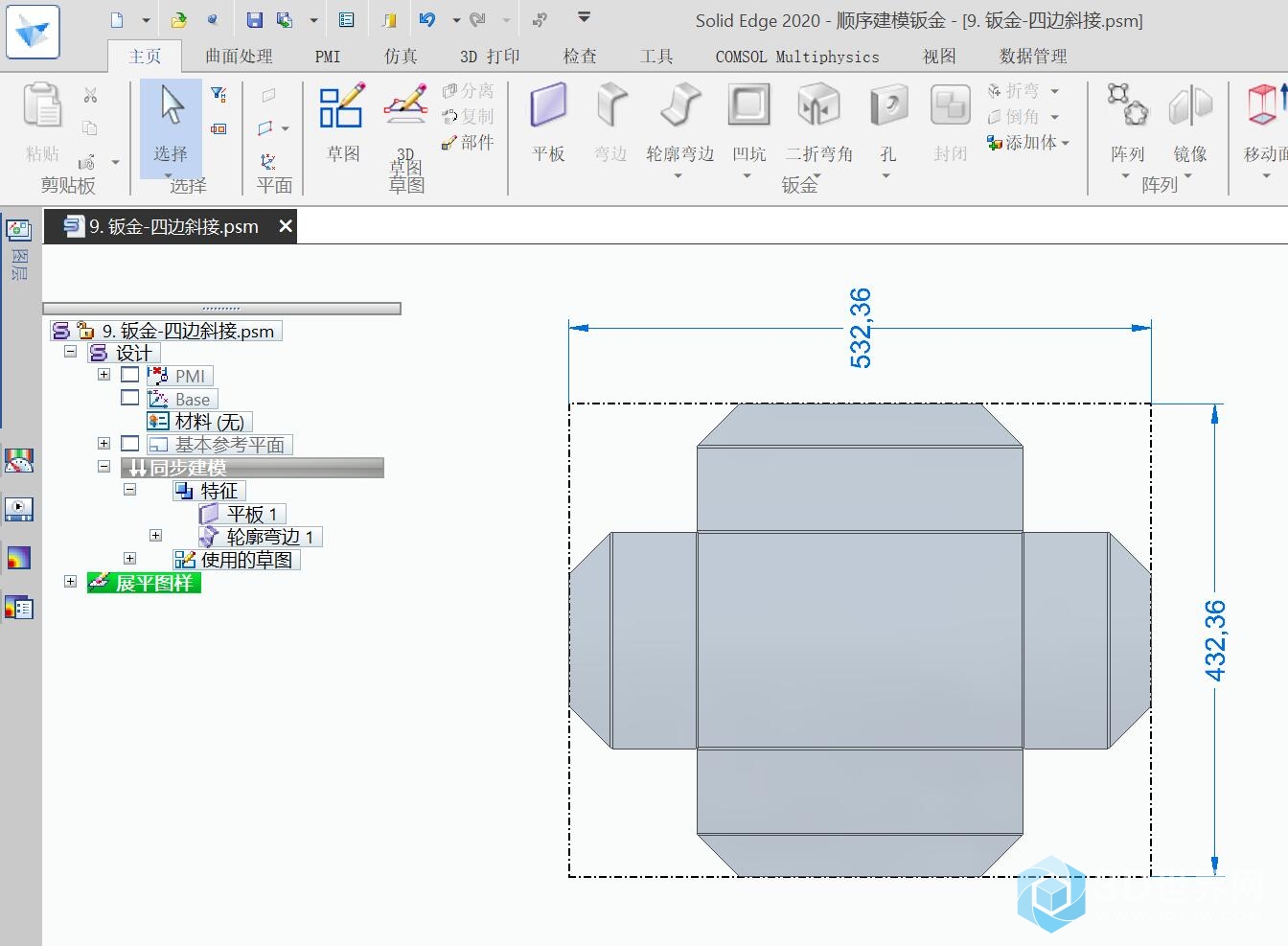The height and width of the screenshot is (946, 1288).
Task: Expand the PMI tree node
Action: point(103,375)
